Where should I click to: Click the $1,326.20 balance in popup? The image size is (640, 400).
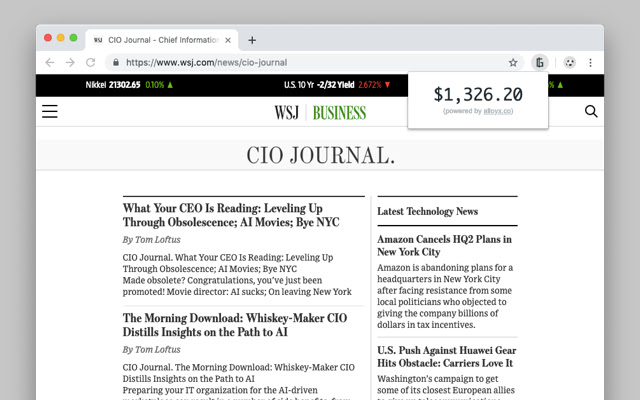click(478, 95)
